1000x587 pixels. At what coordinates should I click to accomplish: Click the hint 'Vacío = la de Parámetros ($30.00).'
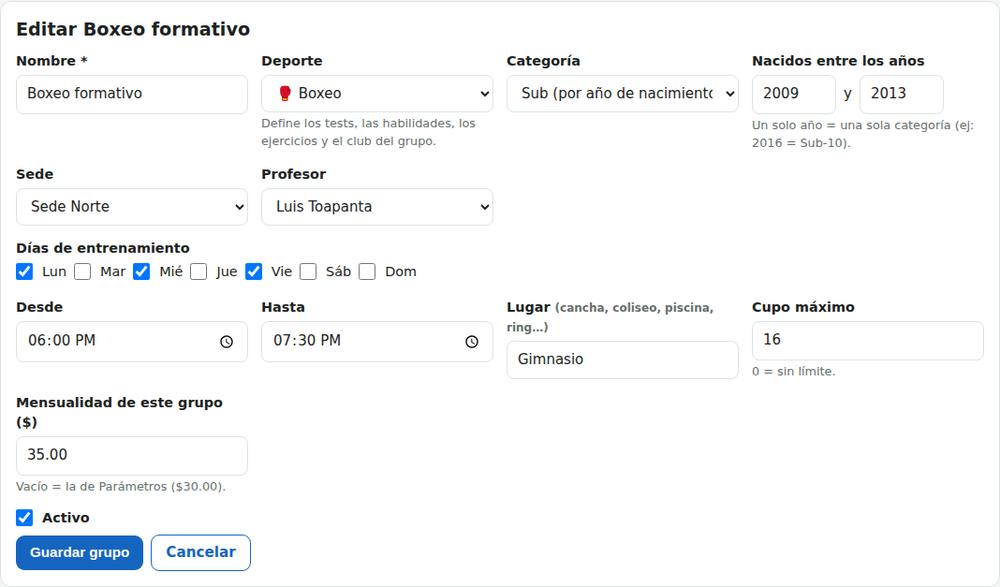click(121, 487)
